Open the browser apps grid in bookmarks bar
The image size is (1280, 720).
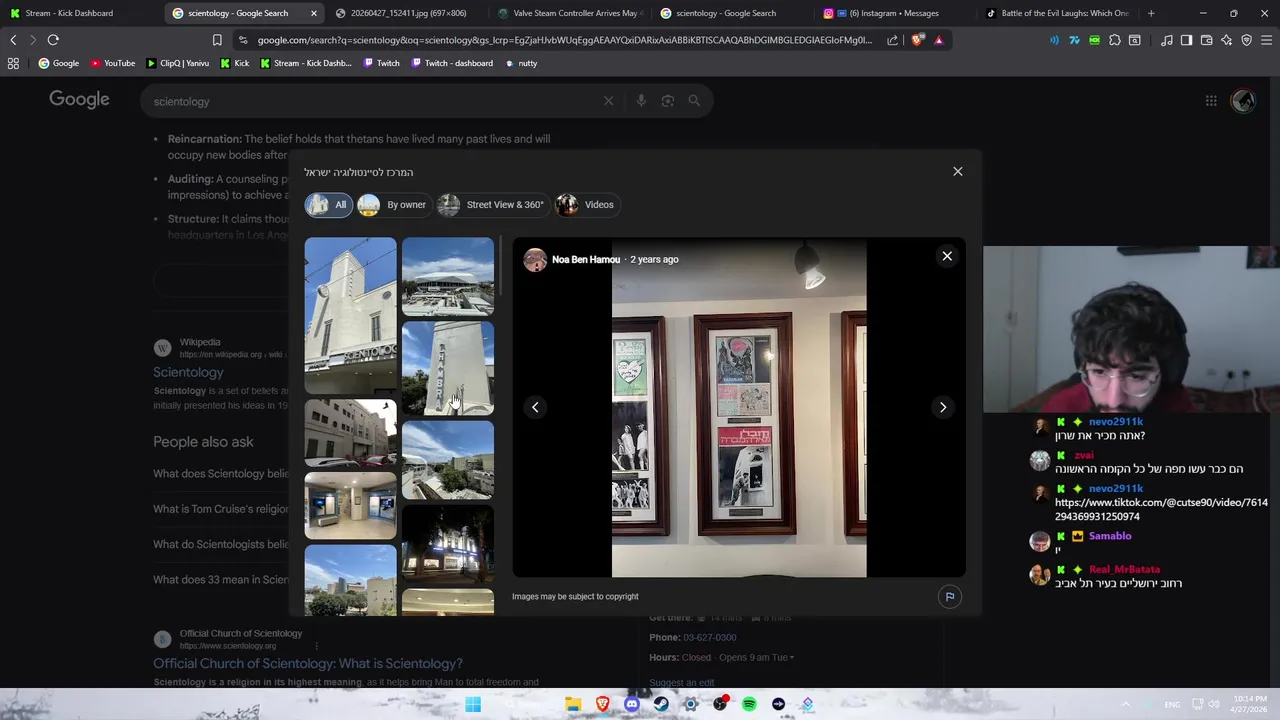(x=13, y=63)
